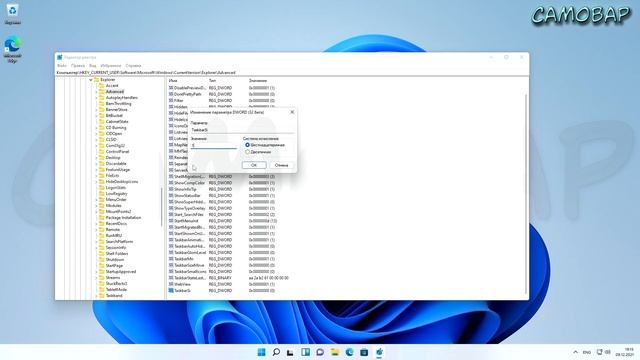Image resolution: width=640 pixels, height=360 pixels.
Task: Open the taskbar clock and date
Action: pos(624,352)
